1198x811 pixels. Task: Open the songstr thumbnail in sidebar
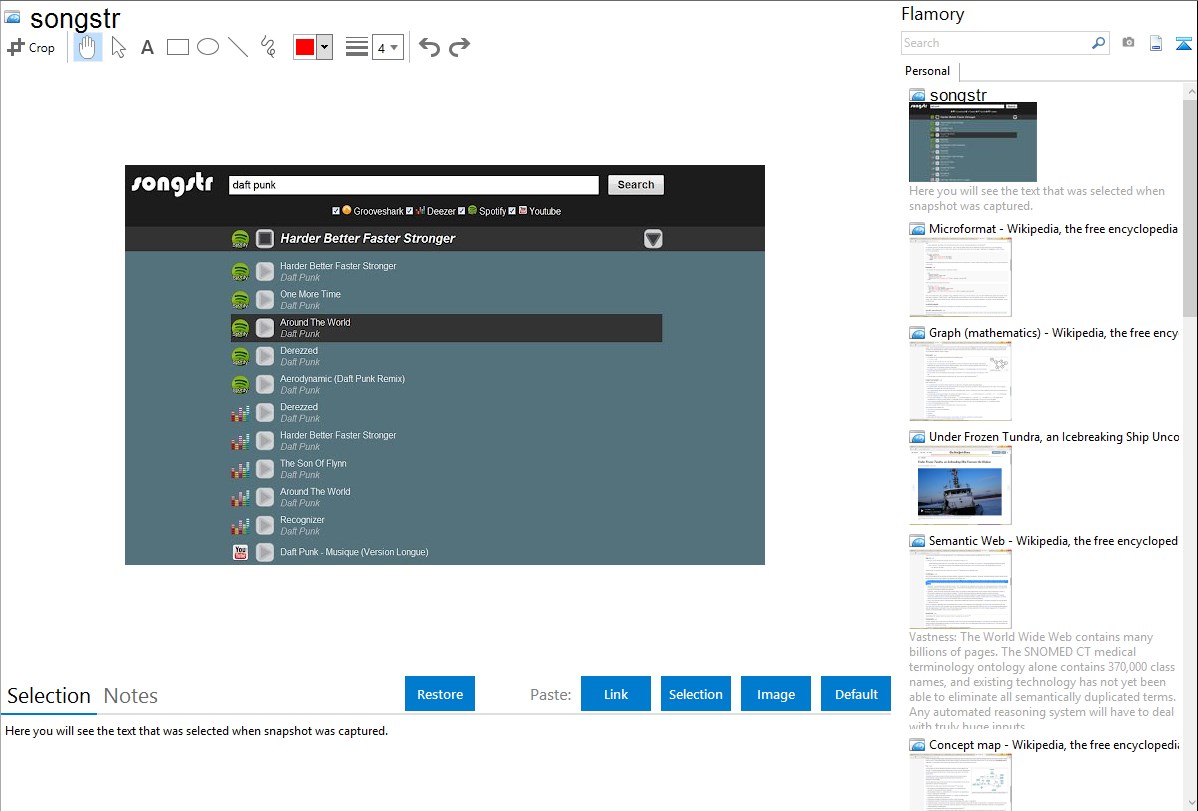(x=973, y=142)
